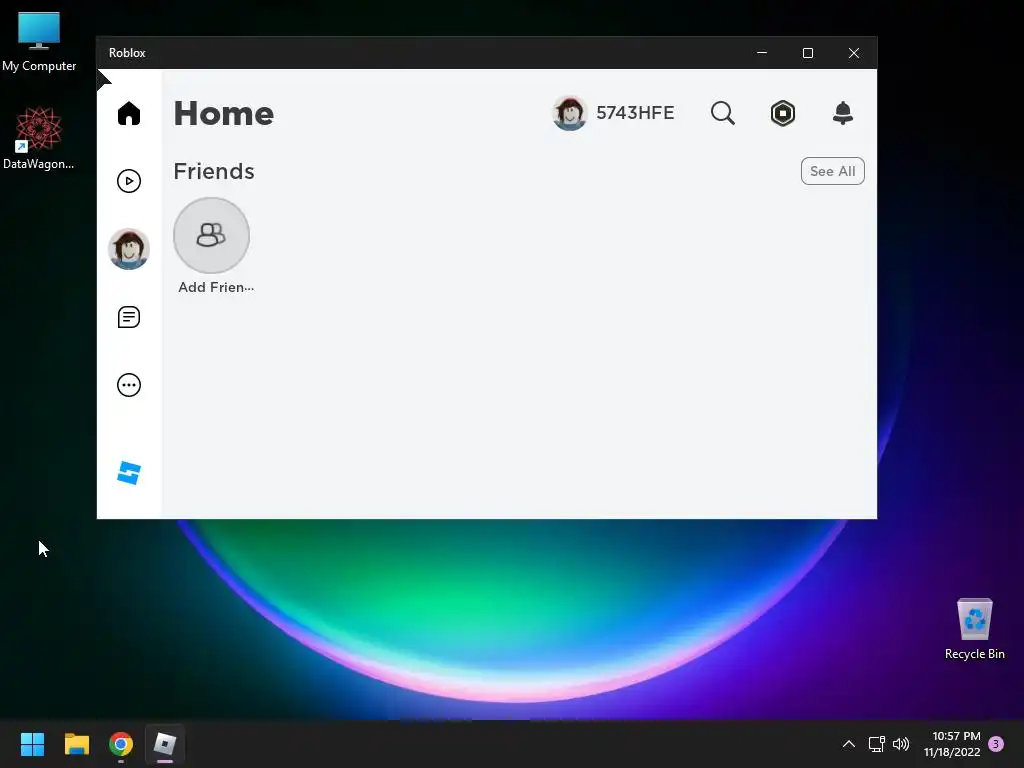Open the clock showing 10:57 PM
Viewport: 1024px width, 768px height.
pos(952,744)
